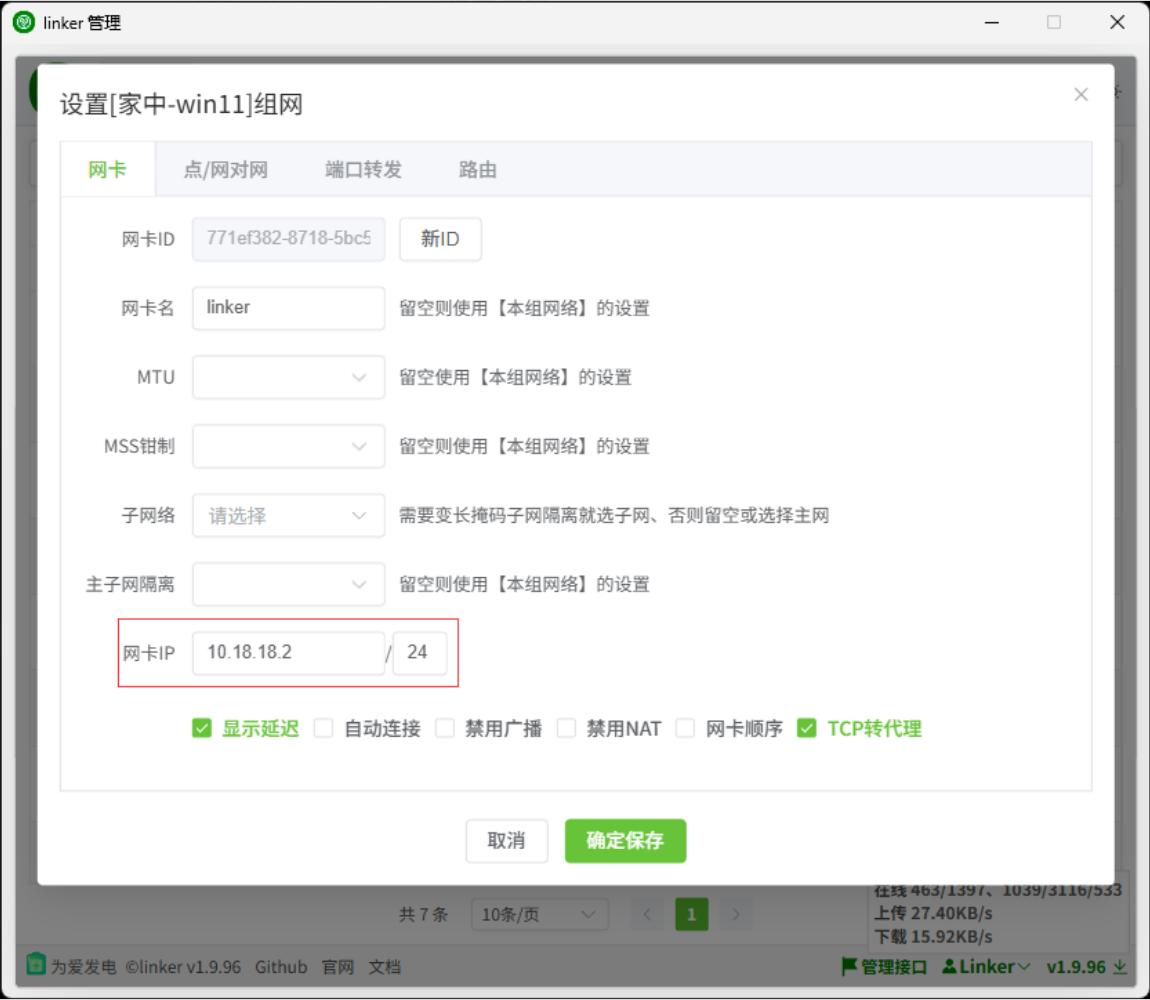
Task: Uncheck the 显示延迟 checkbox
Action: tap(202, 729)
